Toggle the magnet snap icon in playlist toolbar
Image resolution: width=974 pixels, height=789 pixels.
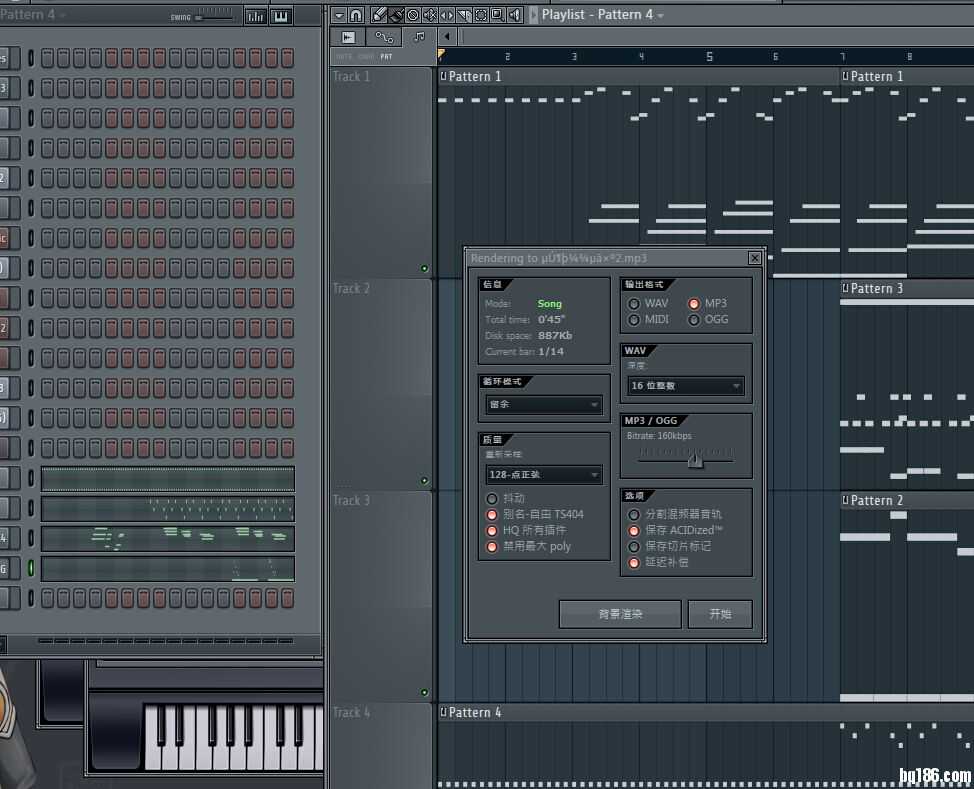click(x=356, y=15)
